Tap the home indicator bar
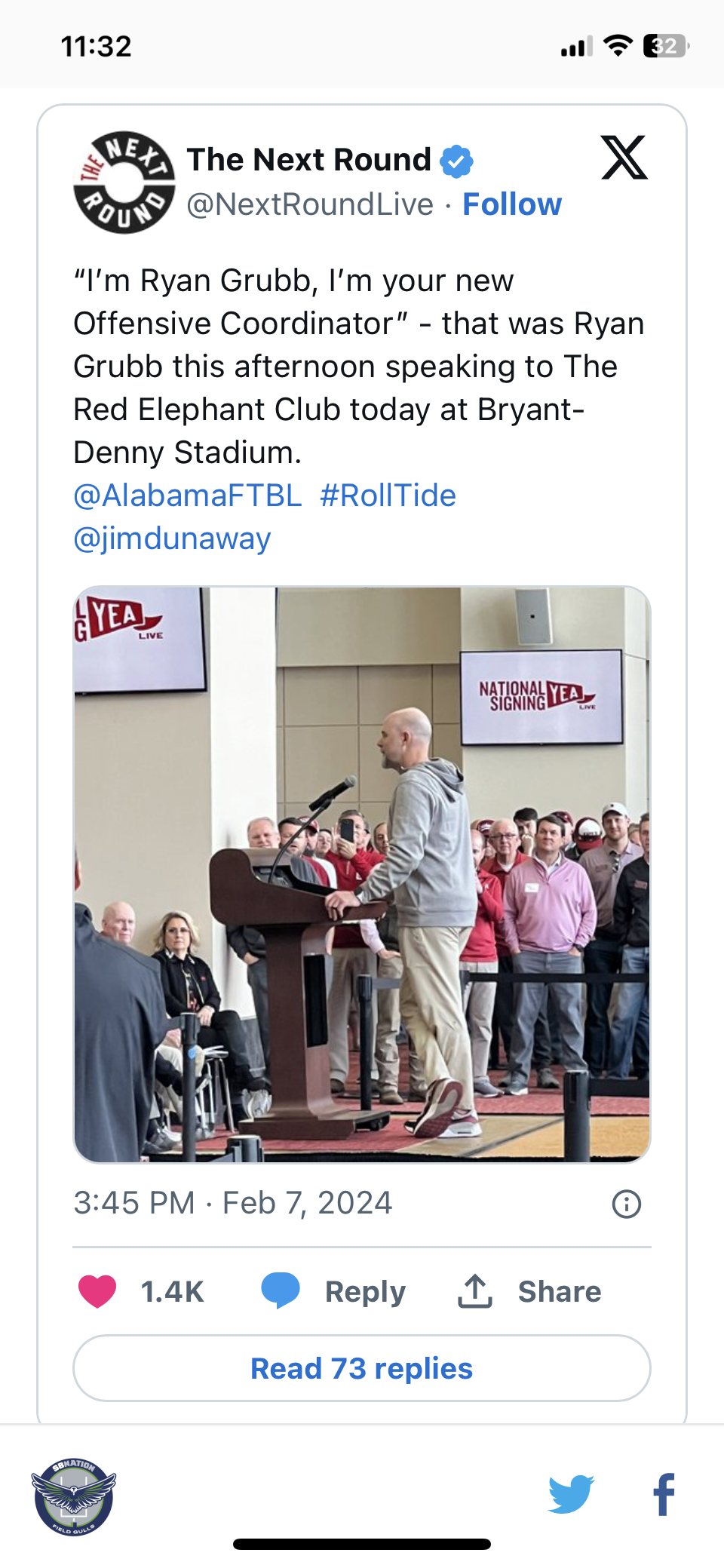This screenshot has height=1568, width=724. click(x=362, y=1544)
